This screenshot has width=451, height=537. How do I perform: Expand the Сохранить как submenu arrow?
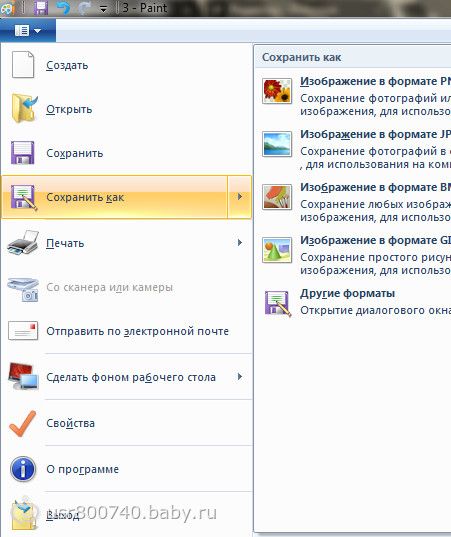coord(240,197)
